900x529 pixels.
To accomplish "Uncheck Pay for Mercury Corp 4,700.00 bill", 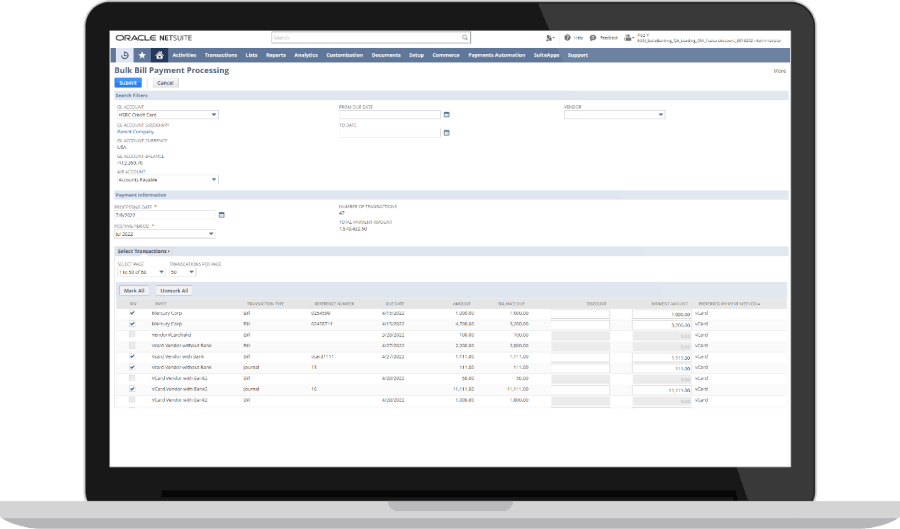I will (x=132, y=324).
